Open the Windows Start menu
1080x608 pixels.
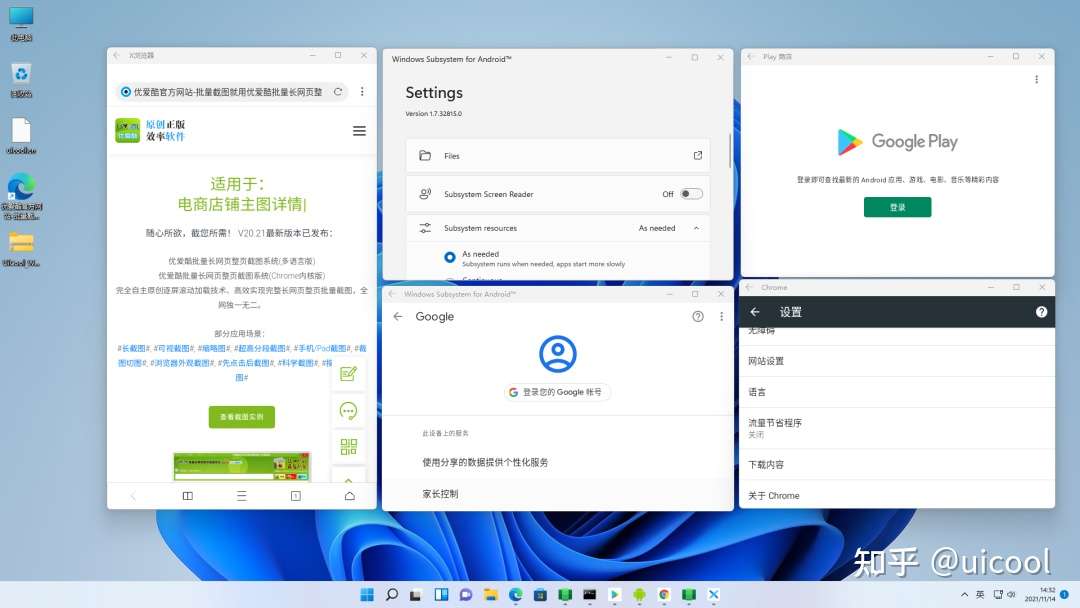[366, 594]
